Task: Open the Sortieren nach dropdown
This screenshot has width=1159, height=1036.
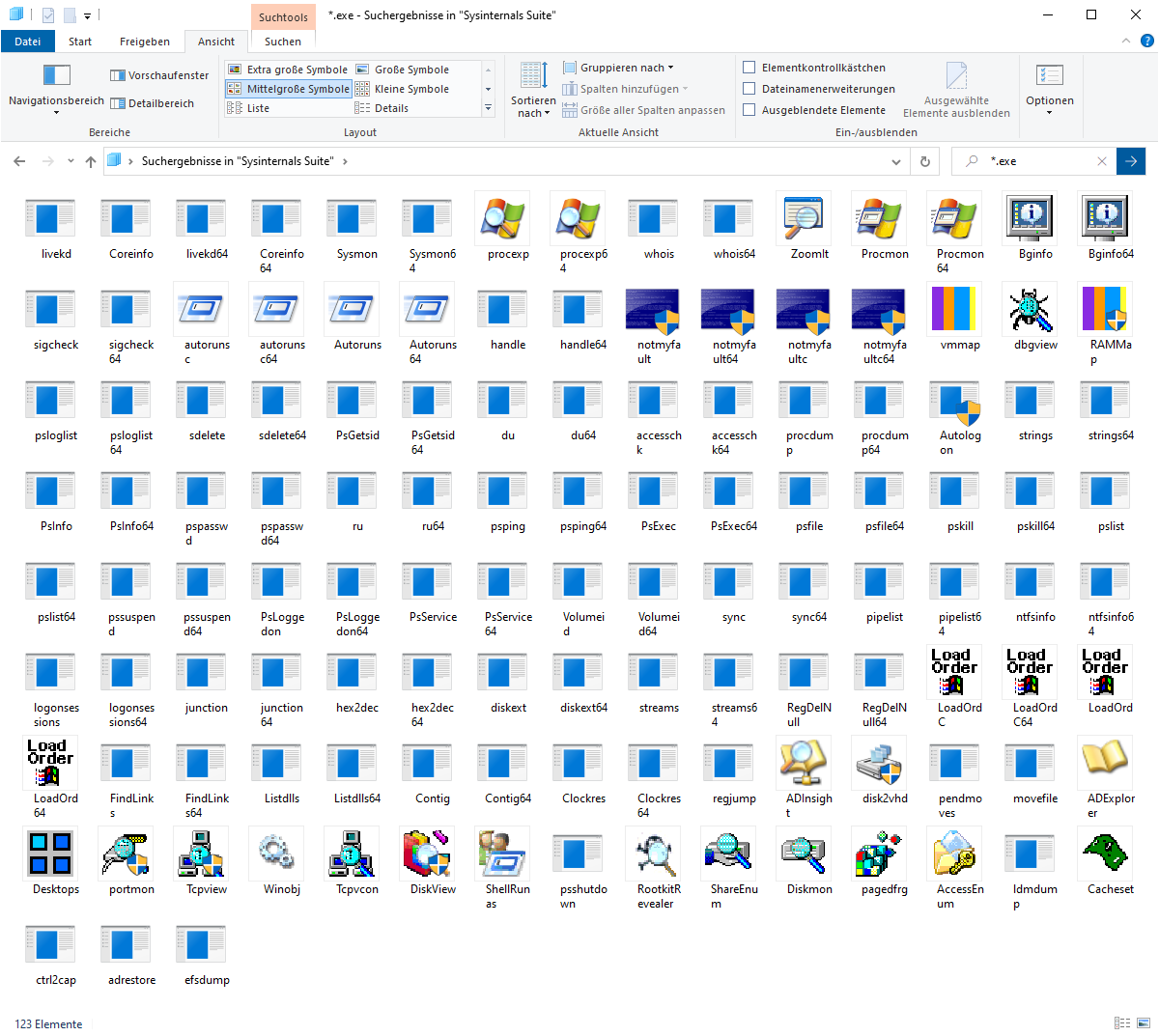Action: [533, 90]
